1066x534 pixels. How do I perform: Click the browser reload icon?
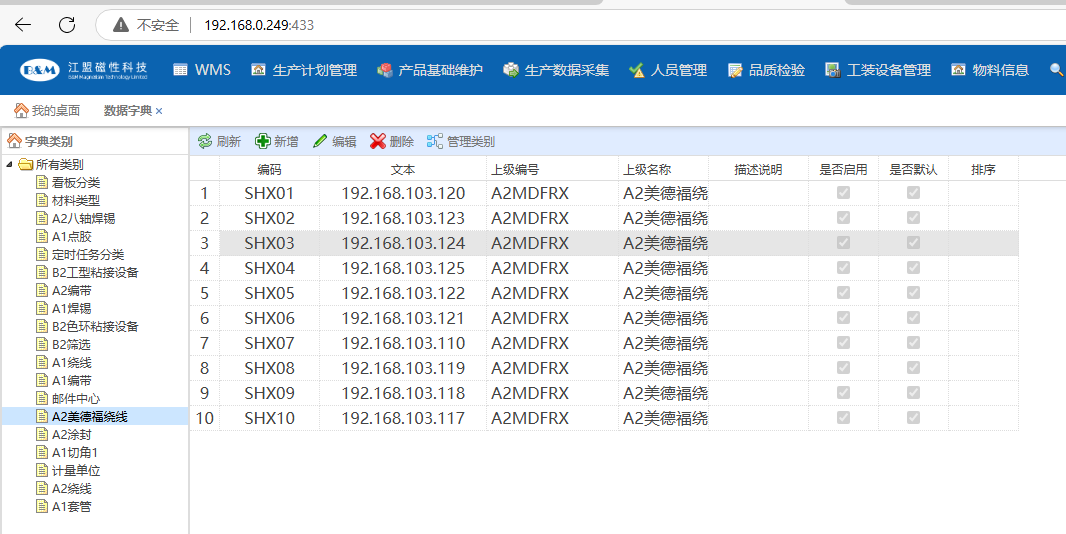coord(67,24)
